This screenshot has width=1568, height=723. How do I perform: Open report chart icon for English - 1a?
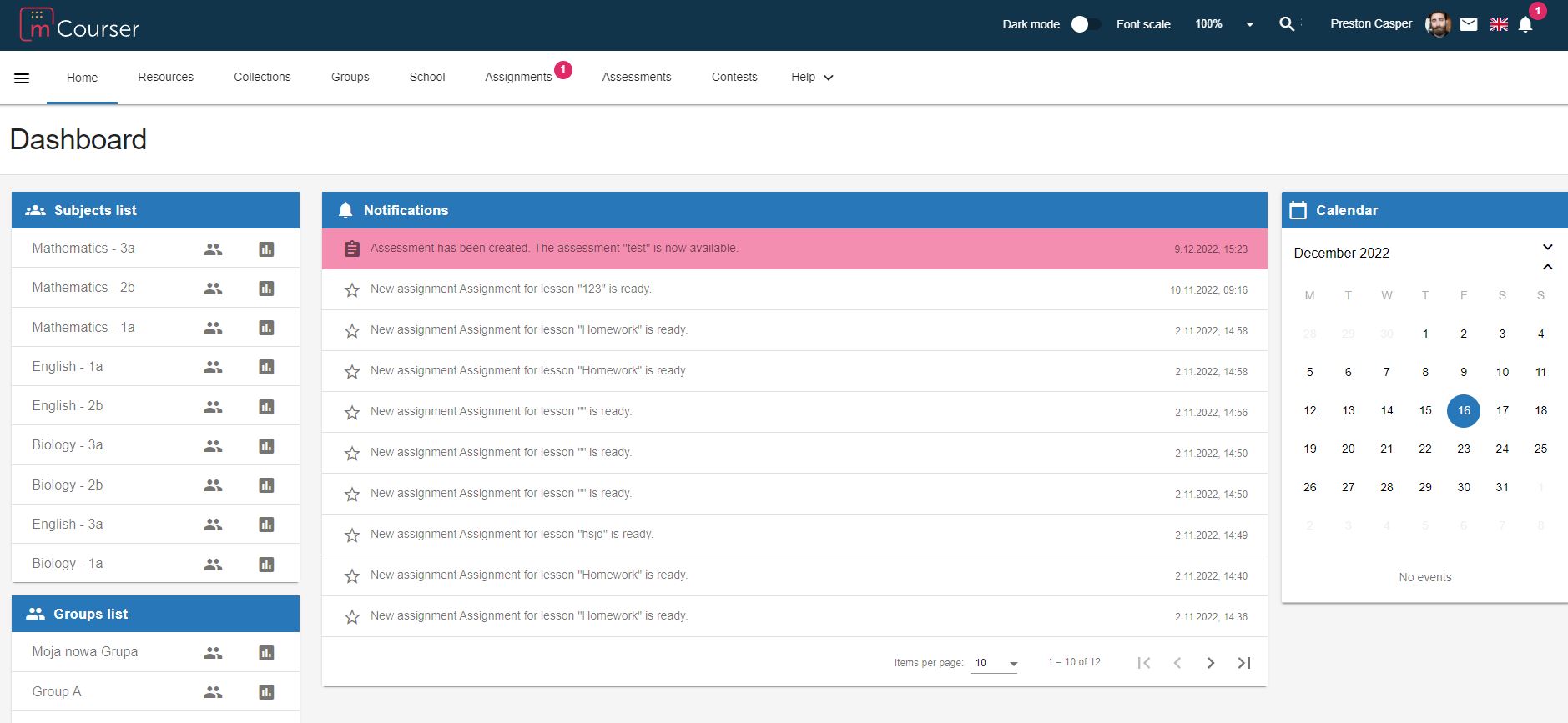tap(266, 367)
